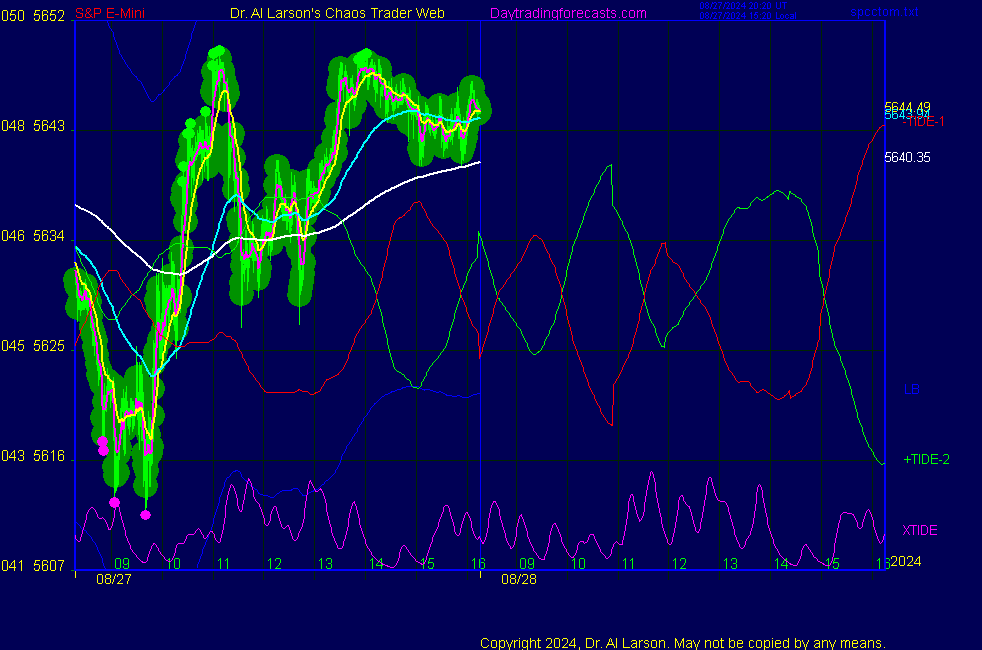The height and width of the screenshot is (650, 982).
Task: Click the '050 5652' price axis label
Action: click(x=33, y=16)
